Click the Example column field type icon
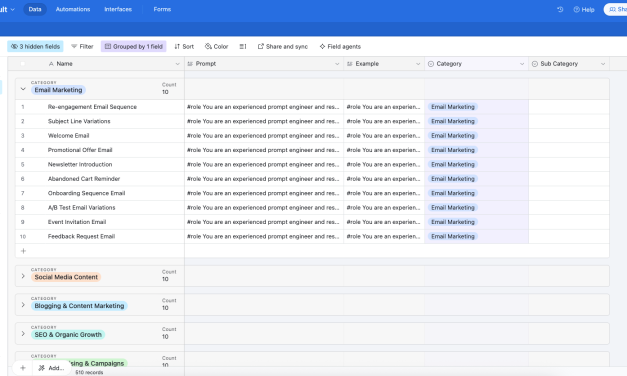Image resolution: width=627 pixels, height=376 pixels. pos(349,64)
